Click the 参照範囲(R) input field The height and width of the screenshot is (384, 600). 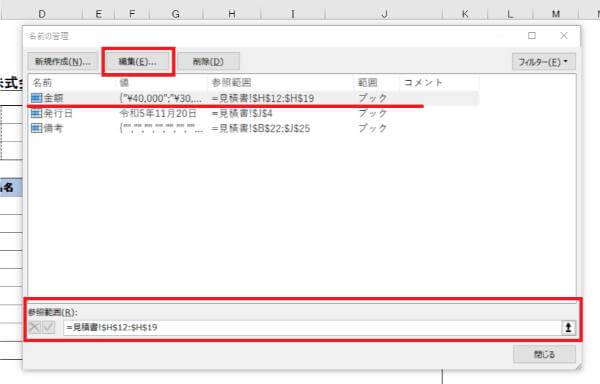coord(312,327)
